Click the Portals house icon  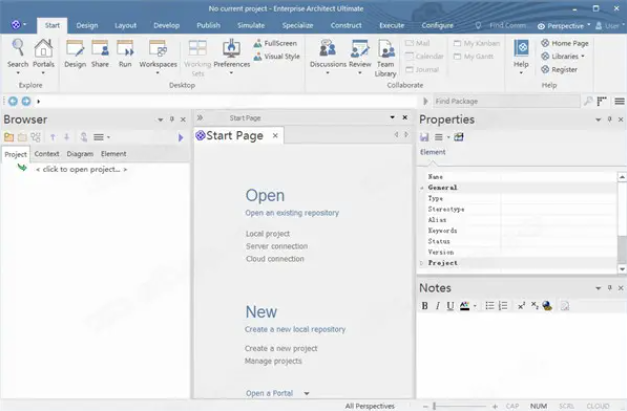[44, 52]
